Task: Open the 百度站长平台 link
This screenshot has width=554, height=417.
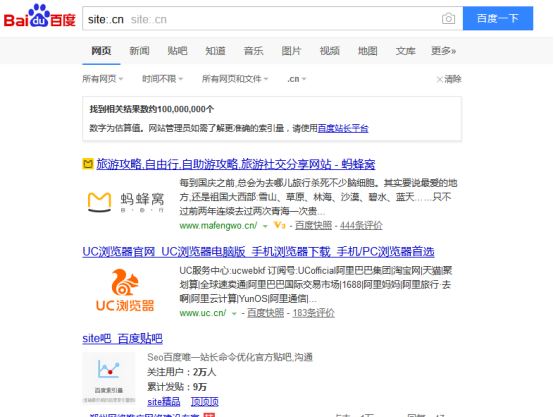Action: 343,128
